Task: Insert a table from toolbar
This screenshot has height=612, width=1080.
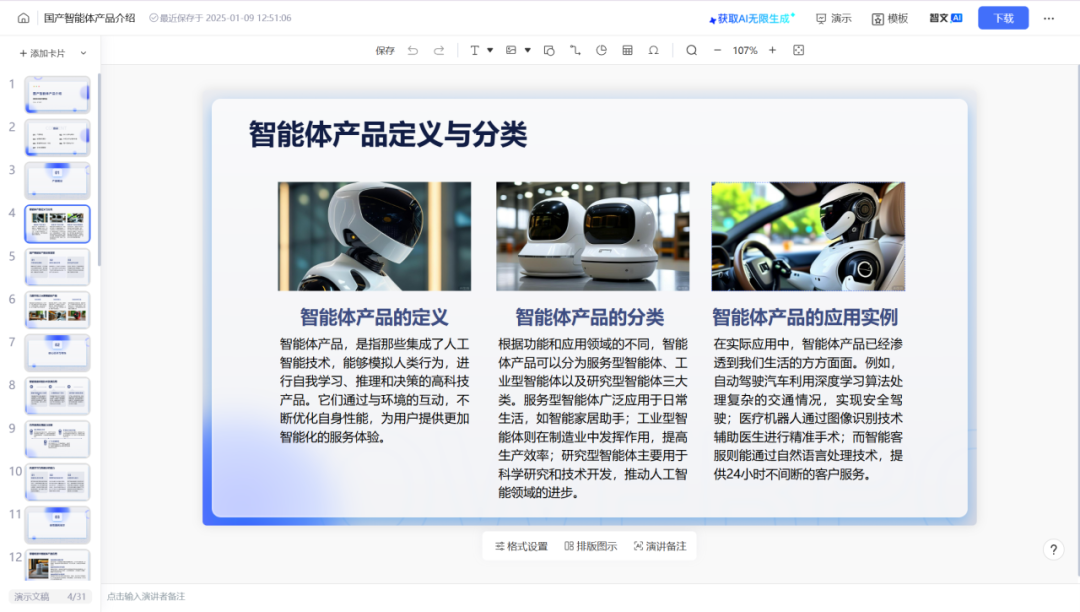Action: [x=627, y=50]
